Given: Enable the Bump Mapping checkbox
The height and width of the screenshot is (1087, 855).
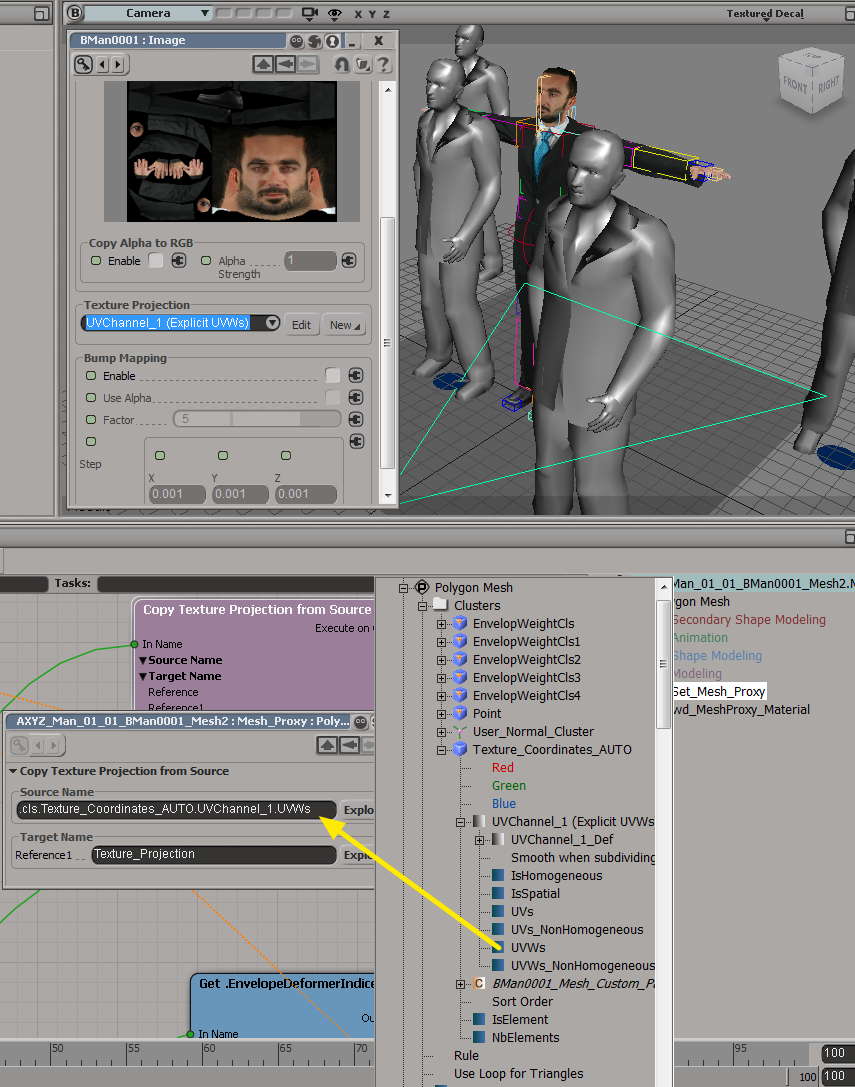Looking at the screenshot, I should pos(332,376).
